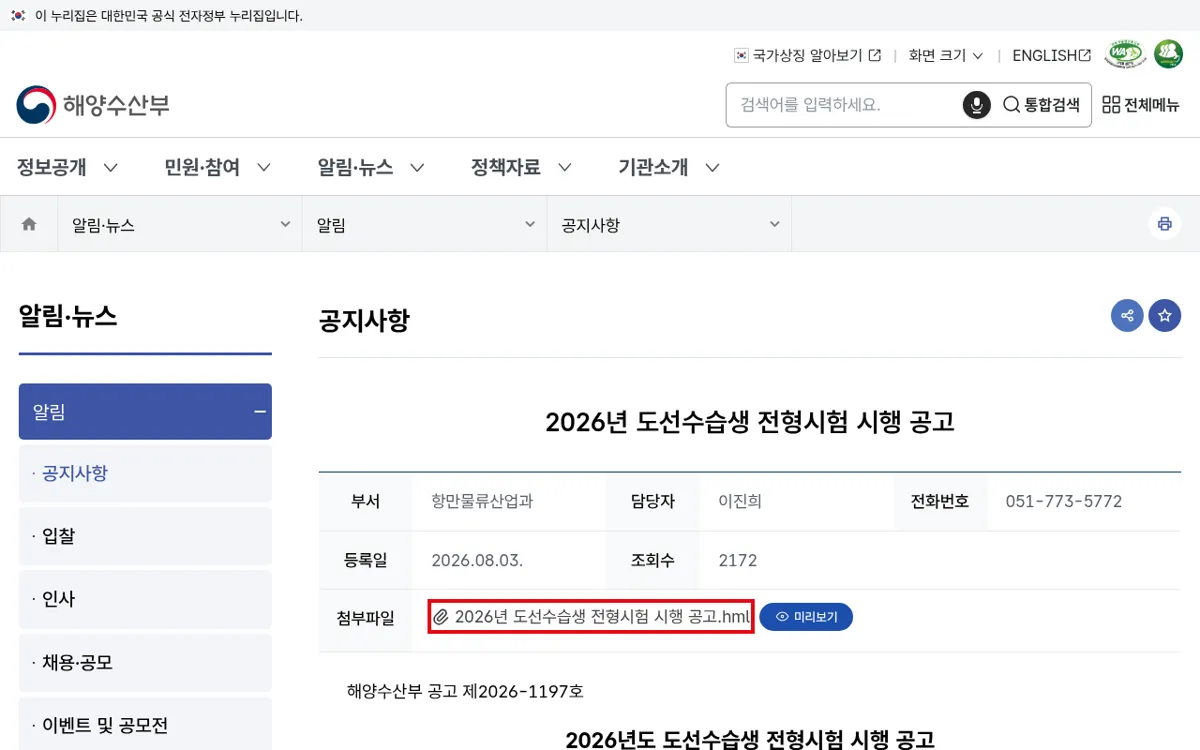This screenshot has width=1200, height=750.
Task: Open 국가상징 알아보기 link
Action: (x=808, y=55)
